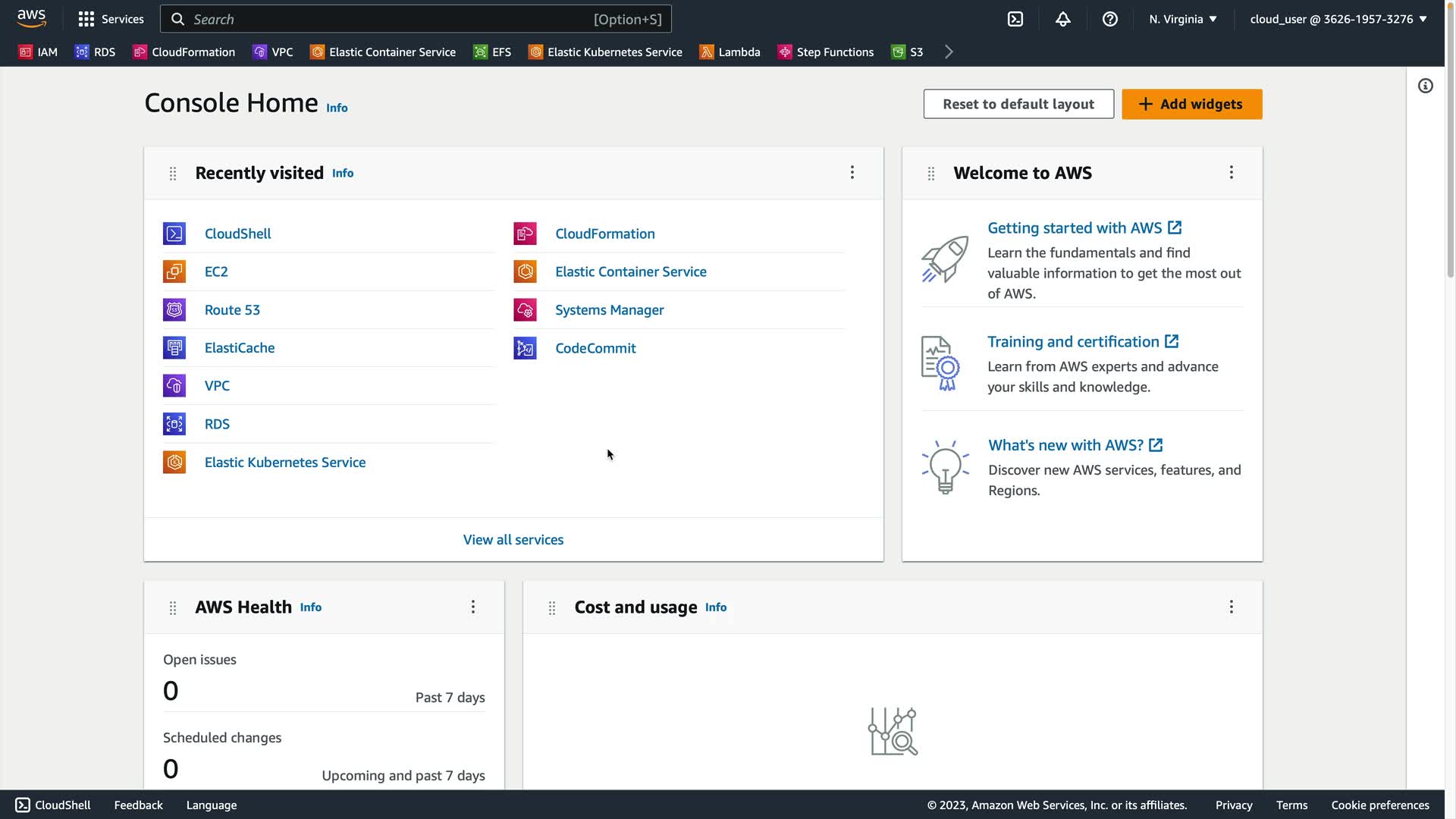Screen dimensions: 1456x819
Task: Click the Add widgets button
Action: [1191, 104]
